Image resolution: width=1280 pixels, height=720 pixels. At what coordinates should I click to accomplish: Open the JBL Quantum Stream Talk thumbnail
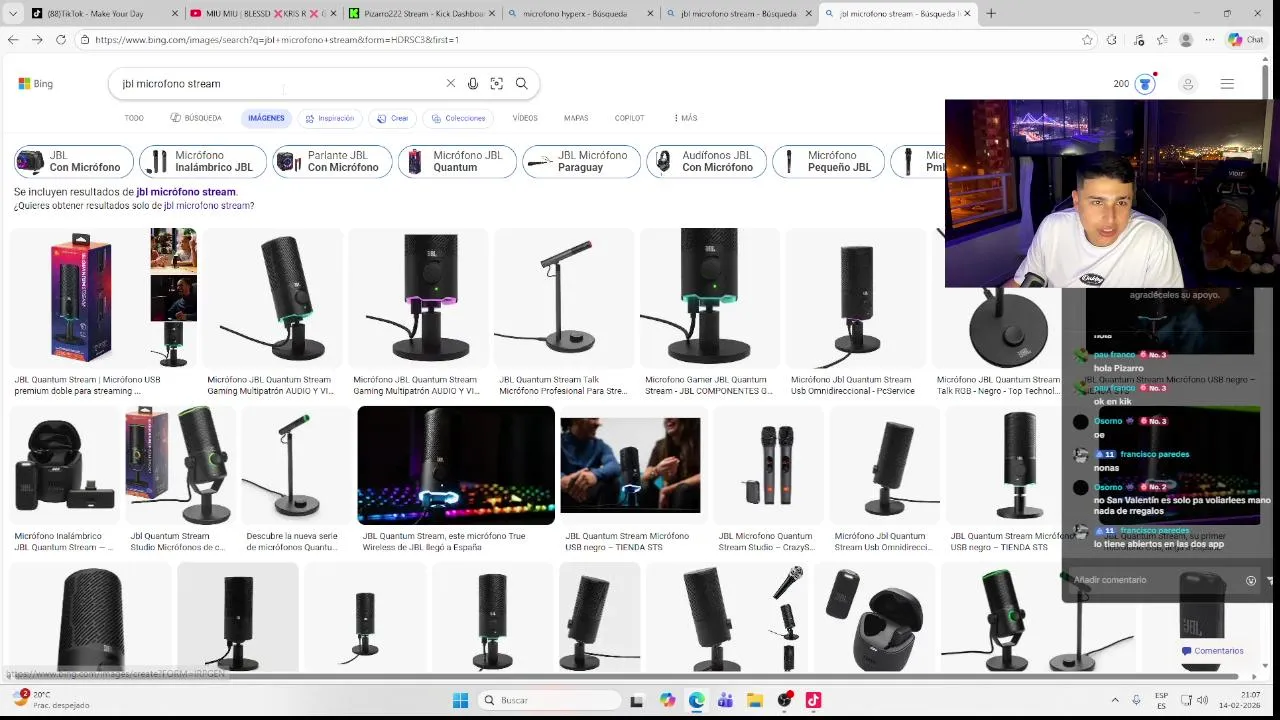(565, 297)
